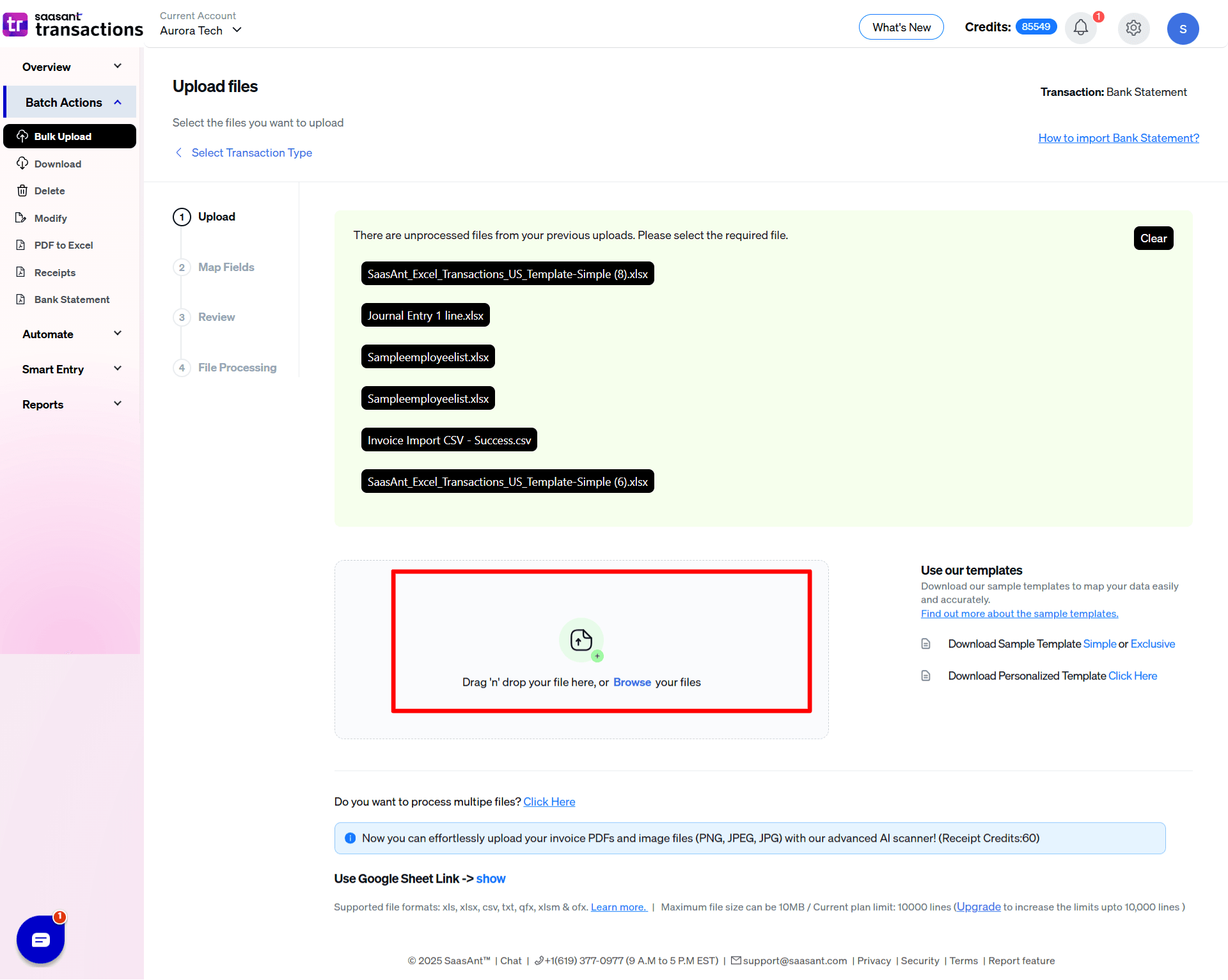Click the step 2 circle for Map Fields
The image size is (1228, 980).
point(182,267)
